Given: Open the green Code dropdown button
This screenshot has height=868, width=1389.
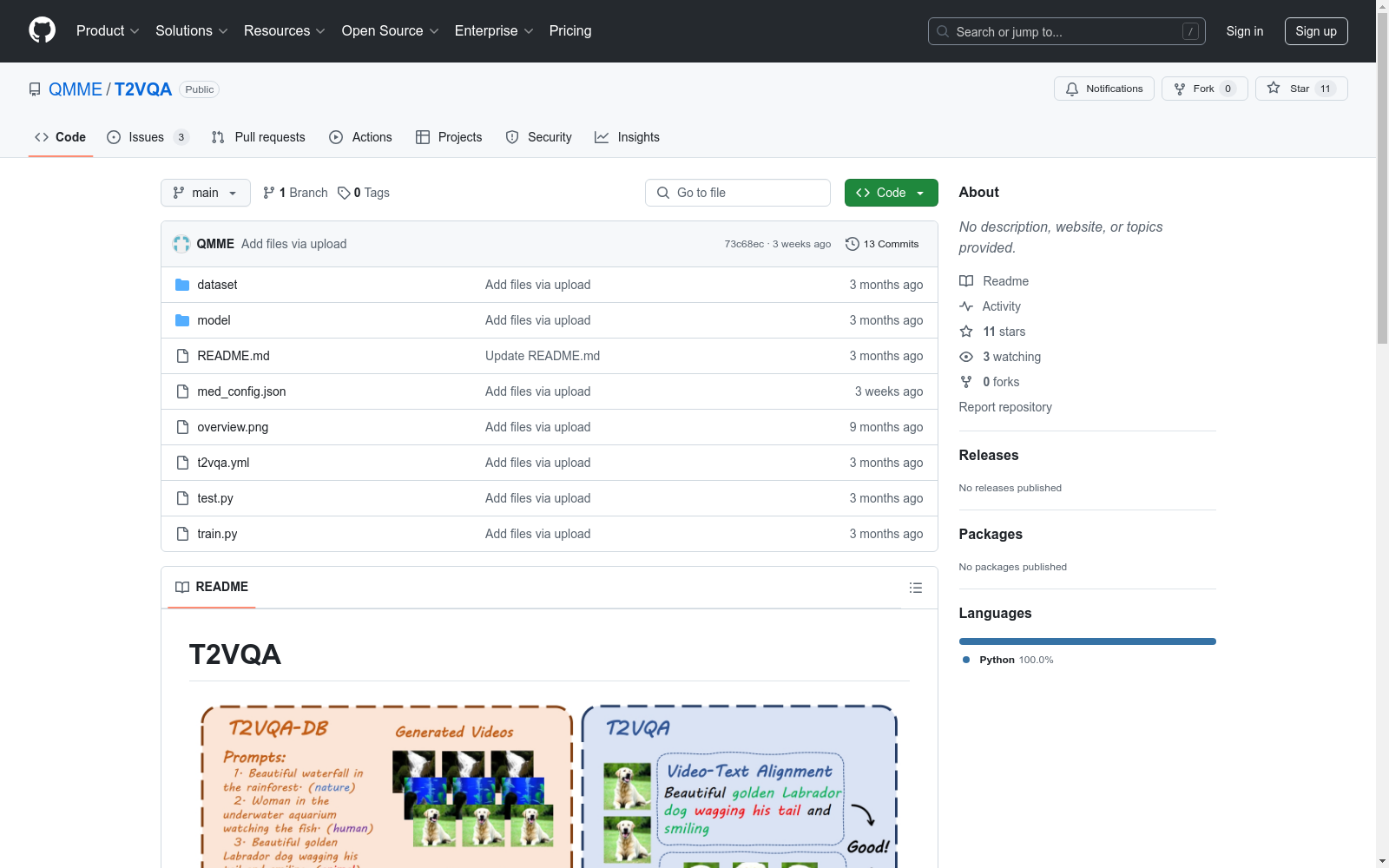Looking at the screenshot, I should [891, 193].
